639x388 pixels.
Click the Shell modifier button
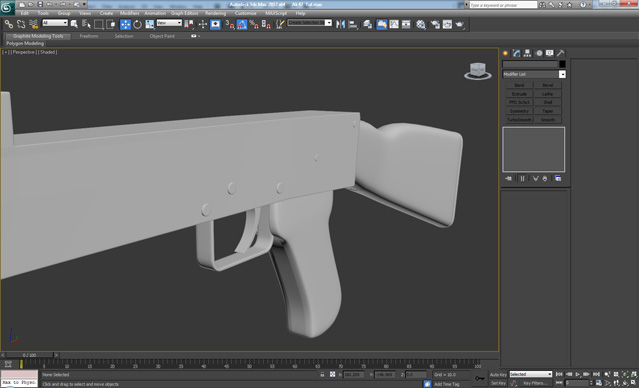(548, 102)
